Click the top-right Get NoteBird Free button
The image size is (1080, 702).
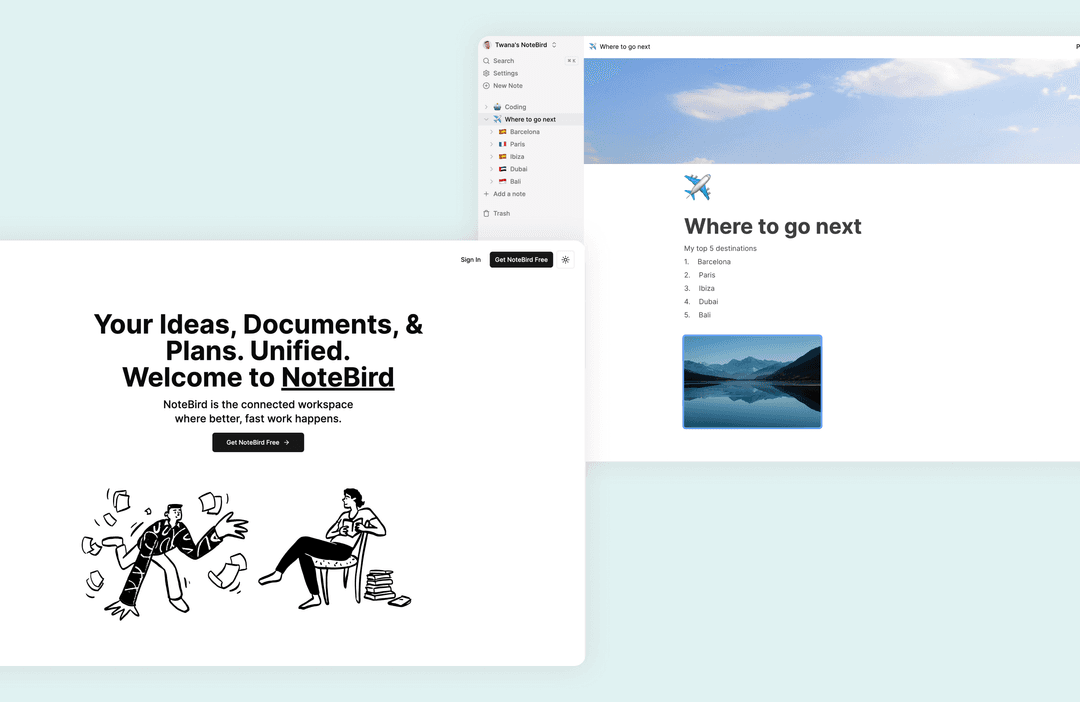(521, 260)
